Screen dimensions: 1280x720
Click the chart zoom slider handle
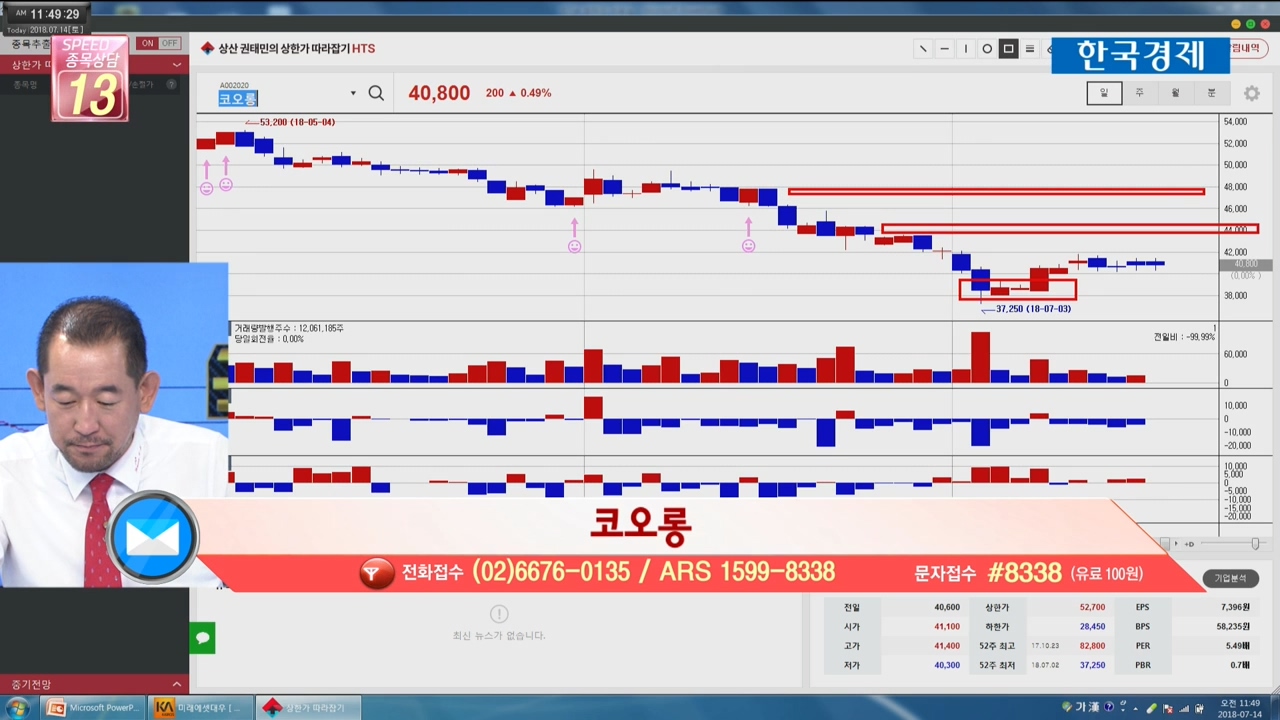coord(1255,543)
